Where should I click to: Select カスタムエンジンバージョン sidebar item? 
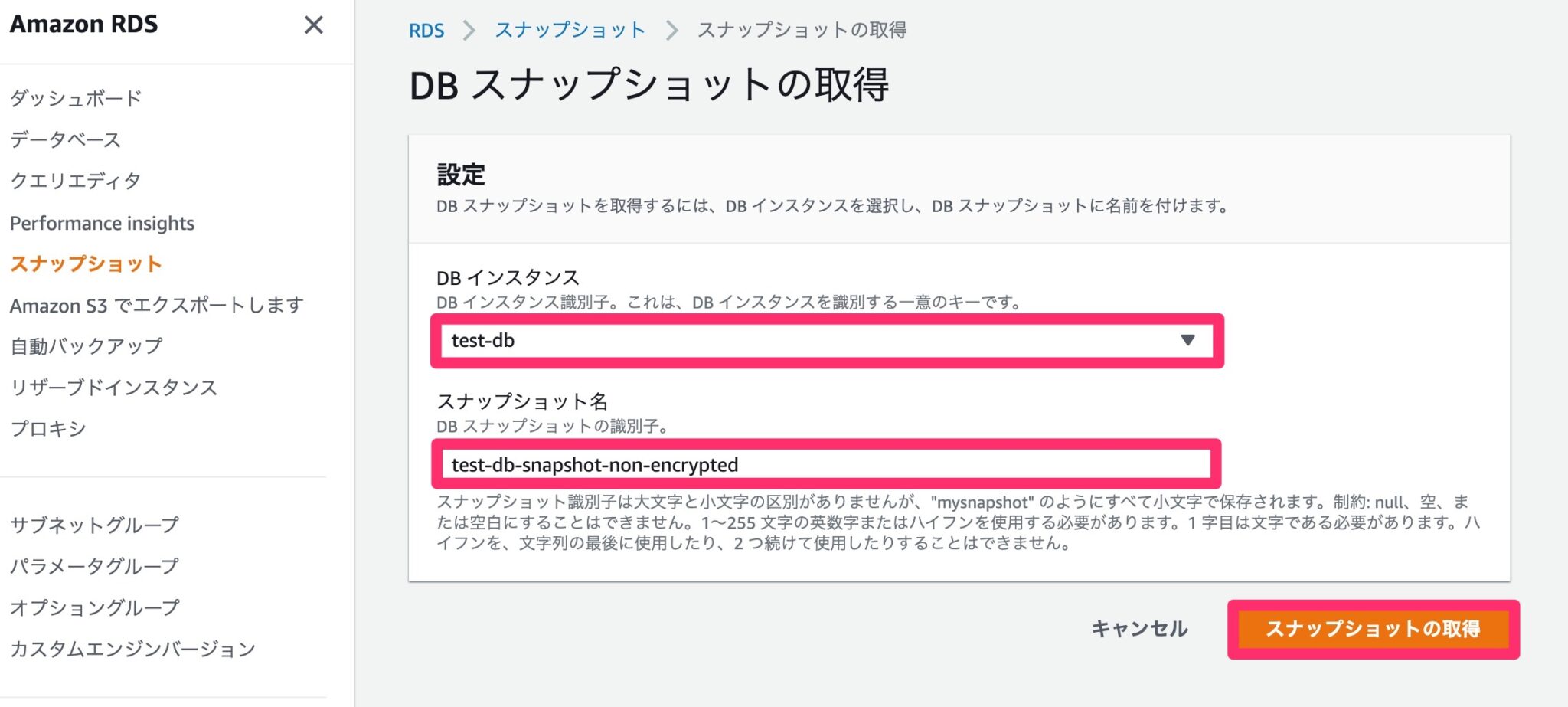coord(132,649)
